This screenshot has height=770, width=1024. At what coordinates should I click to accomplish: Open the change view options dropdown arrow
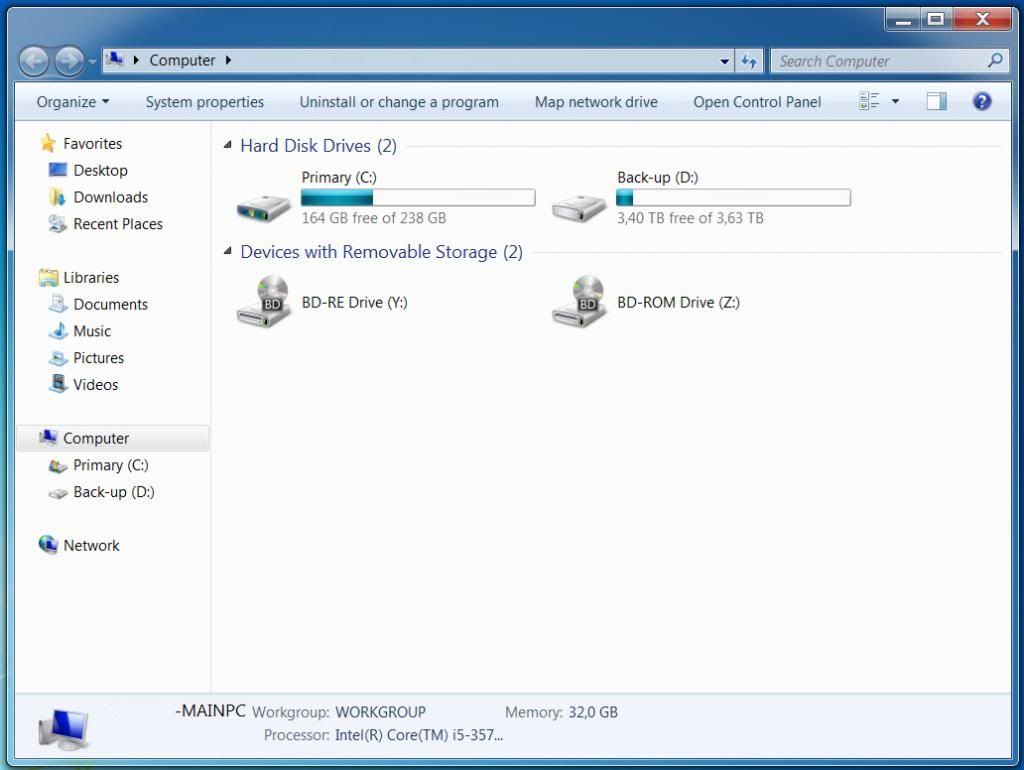coord(895,101)
